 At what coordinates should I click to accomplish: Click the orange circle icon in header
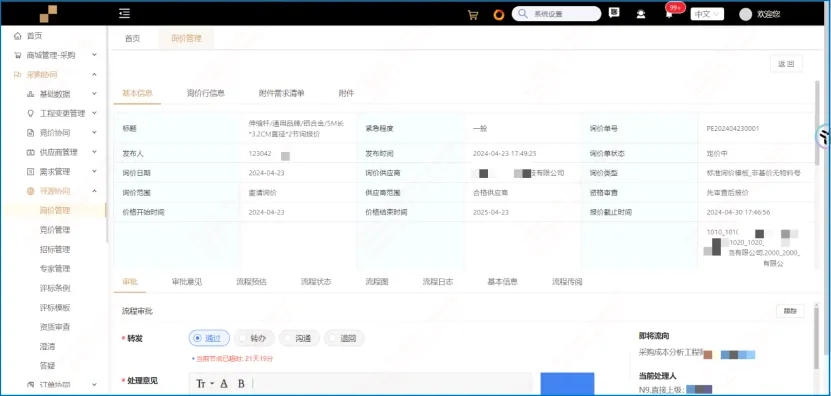[499, 14]
